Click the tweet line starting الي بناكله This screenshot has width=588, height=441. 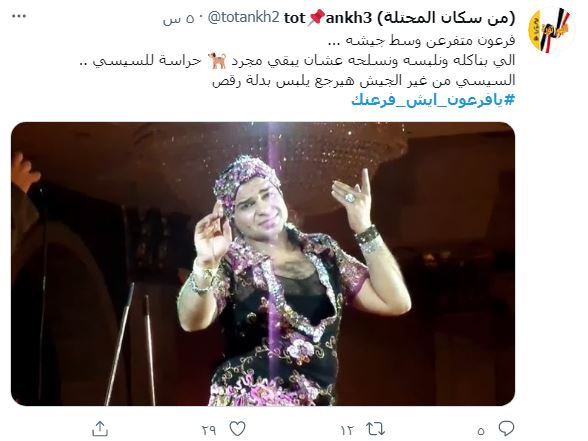[297, 61]
